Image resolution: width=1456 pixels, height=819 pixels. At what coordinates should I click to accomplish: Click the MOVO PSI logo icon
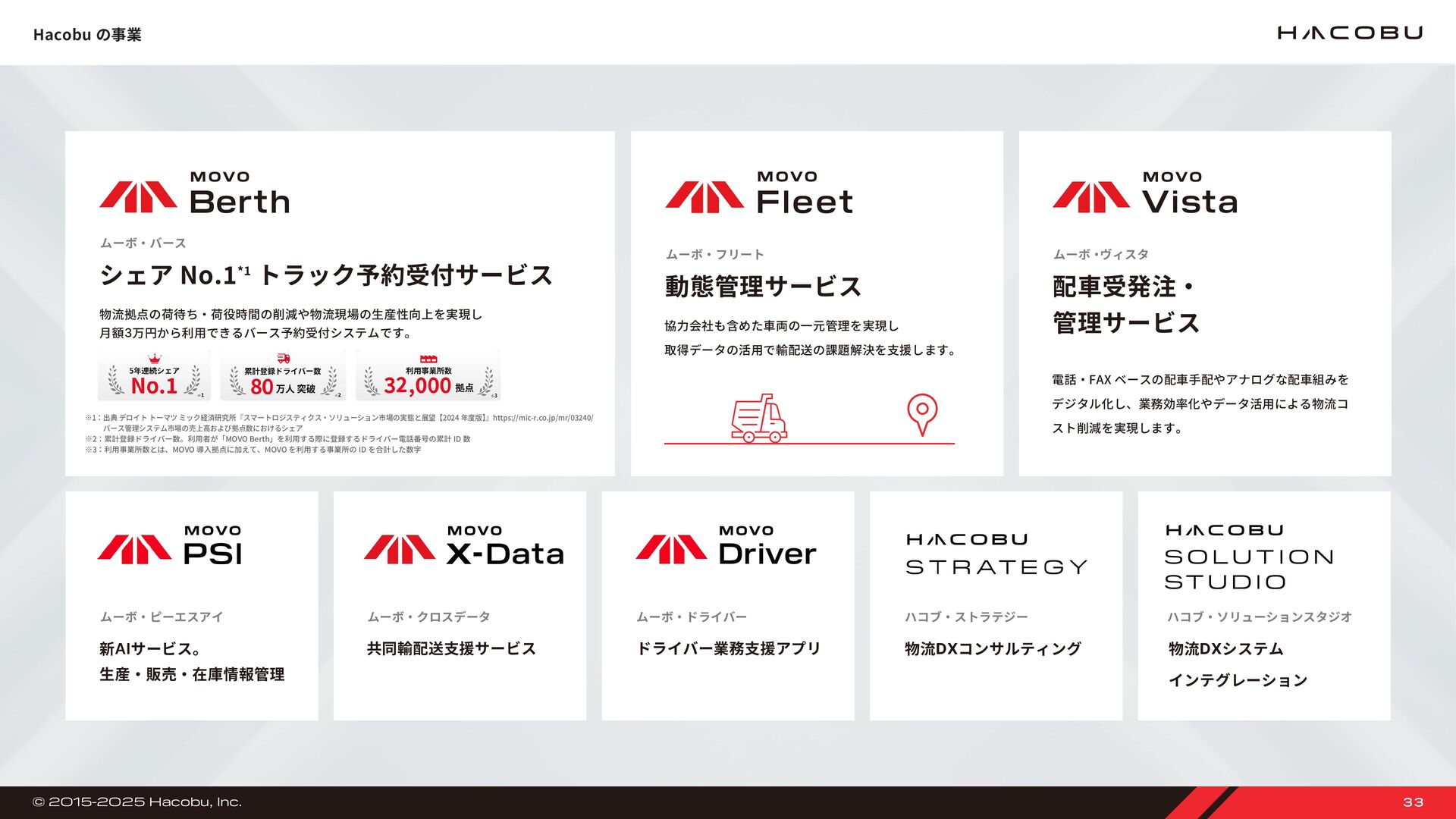(x=134, y=549)
